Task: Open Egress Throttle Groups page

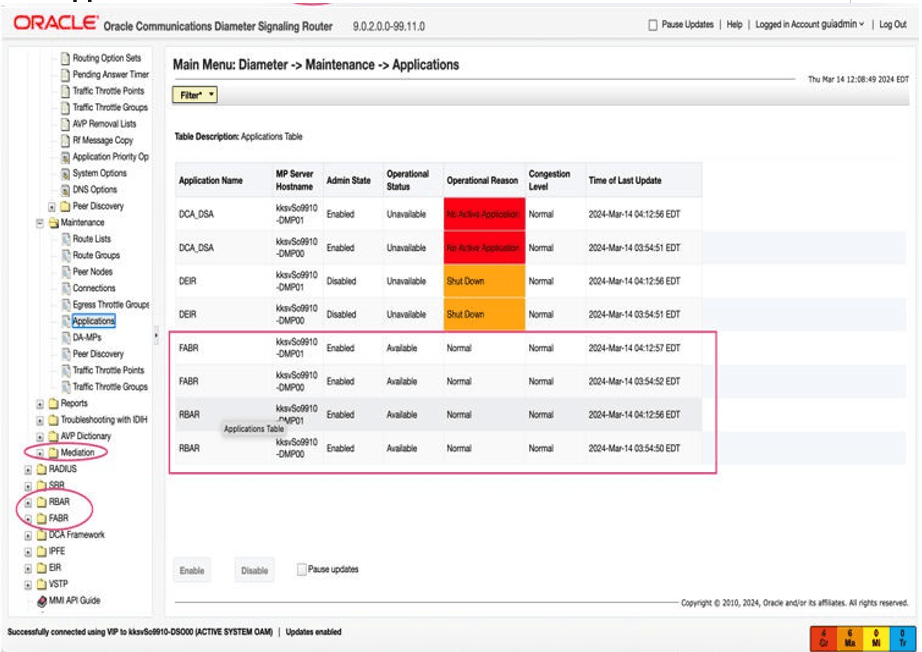Action: pyautogui.click(x=111, y=305)
